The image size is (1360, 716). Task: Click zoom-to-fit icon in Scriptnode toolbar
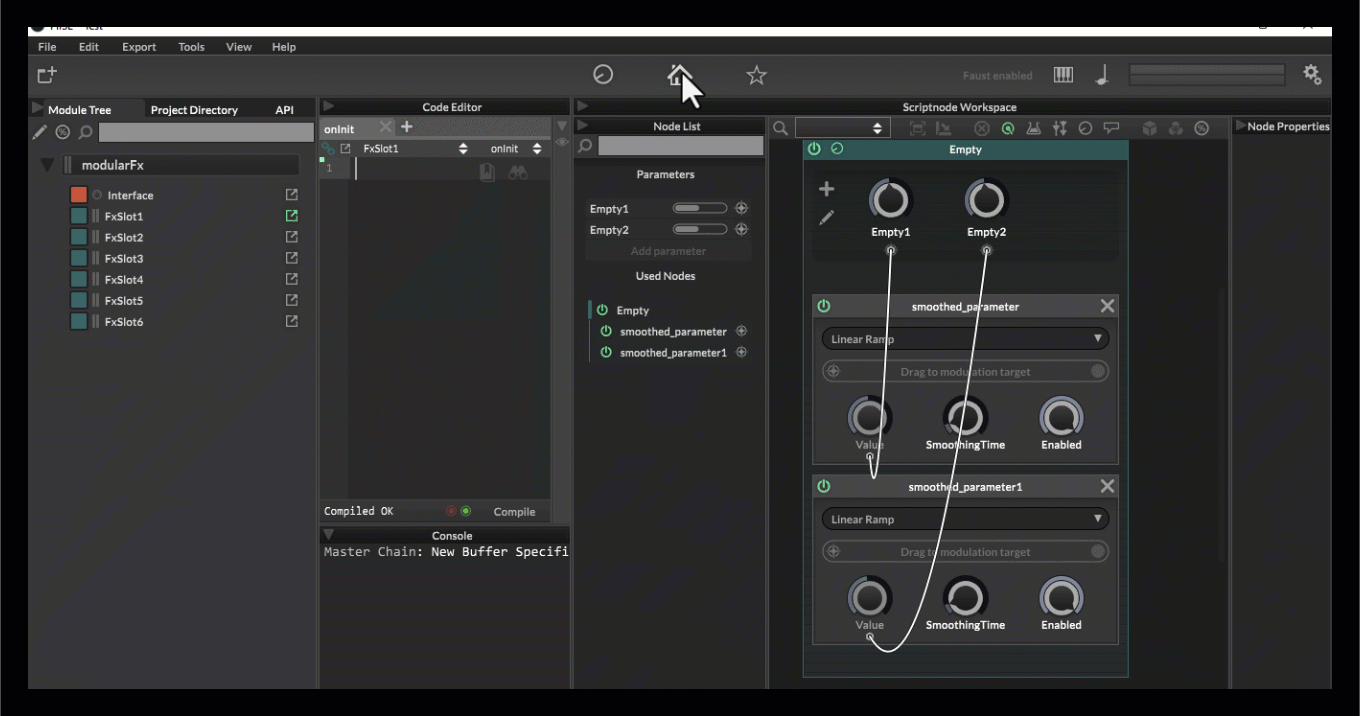click(x=918, y=128)
